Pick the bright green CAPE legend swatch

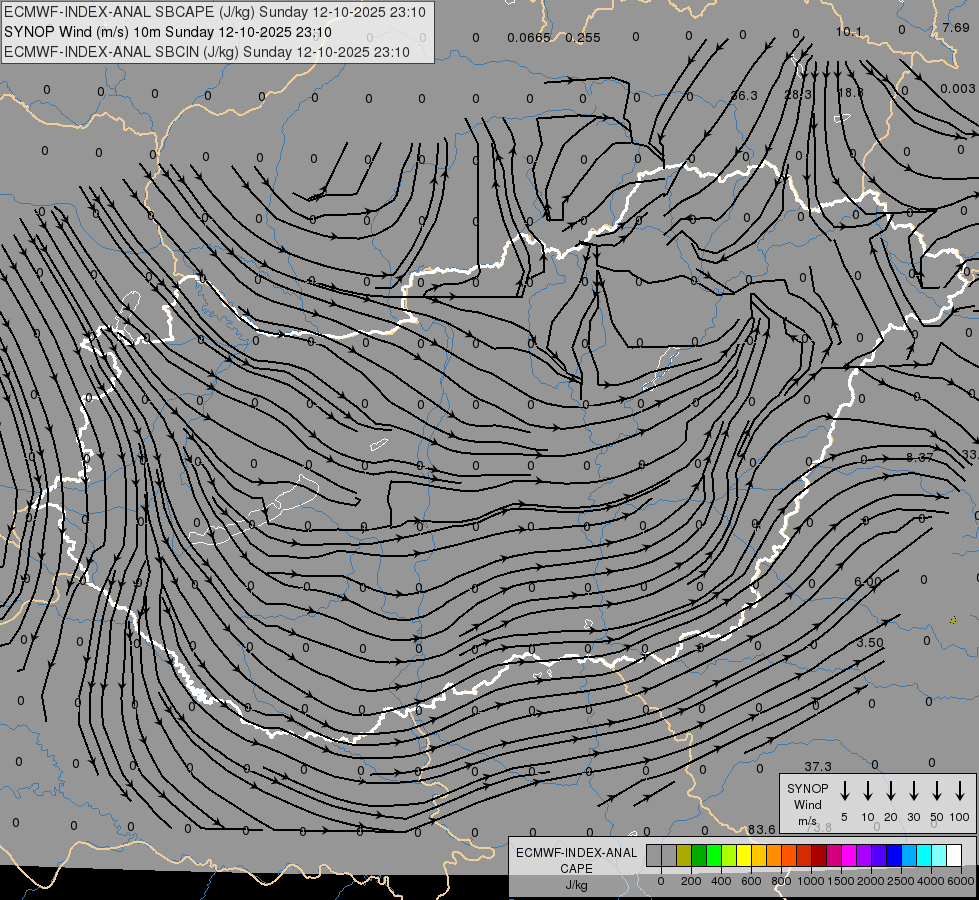point(714,855)
